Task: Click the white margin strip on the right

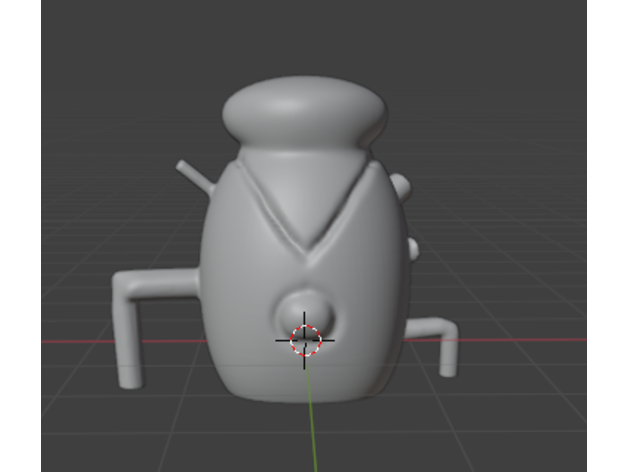Action: coord(606,236)
